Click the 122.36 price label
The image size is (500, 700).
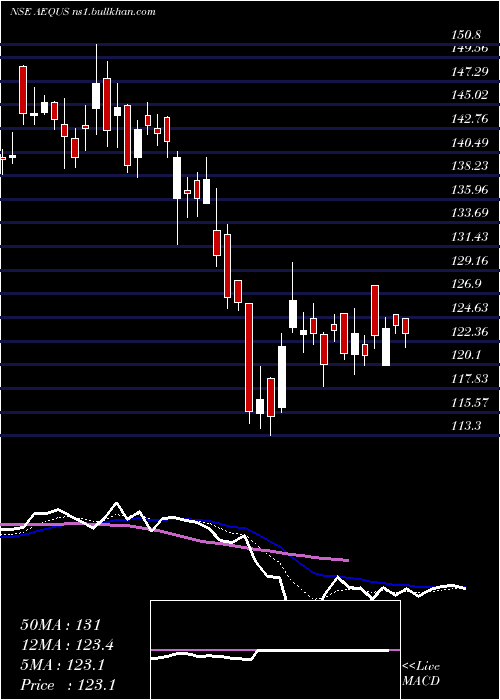click(x=470, y=332)
